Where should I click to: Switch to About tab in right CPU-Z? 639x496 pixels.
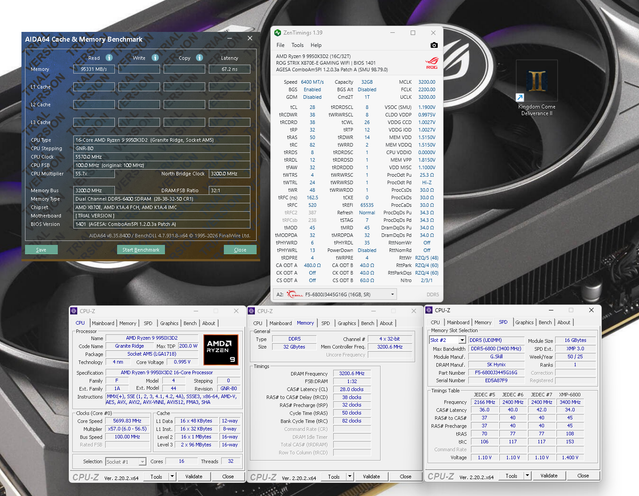click(564, 322)
